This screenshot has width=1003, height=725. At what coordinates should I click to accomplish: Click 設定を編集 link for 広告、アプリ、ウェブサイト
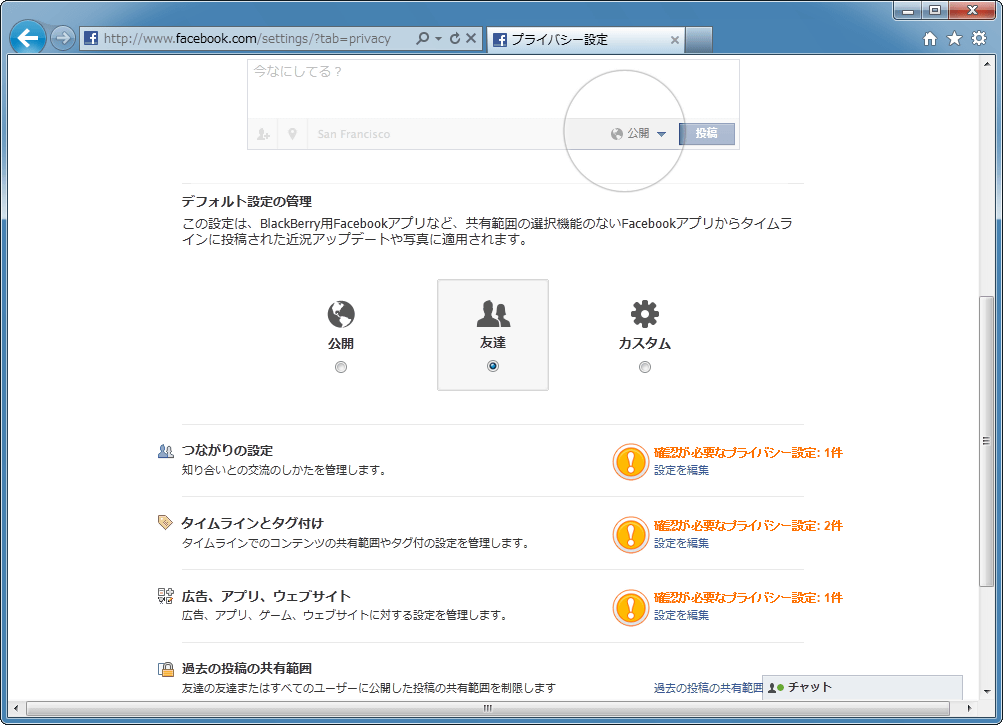coord(681,616)
